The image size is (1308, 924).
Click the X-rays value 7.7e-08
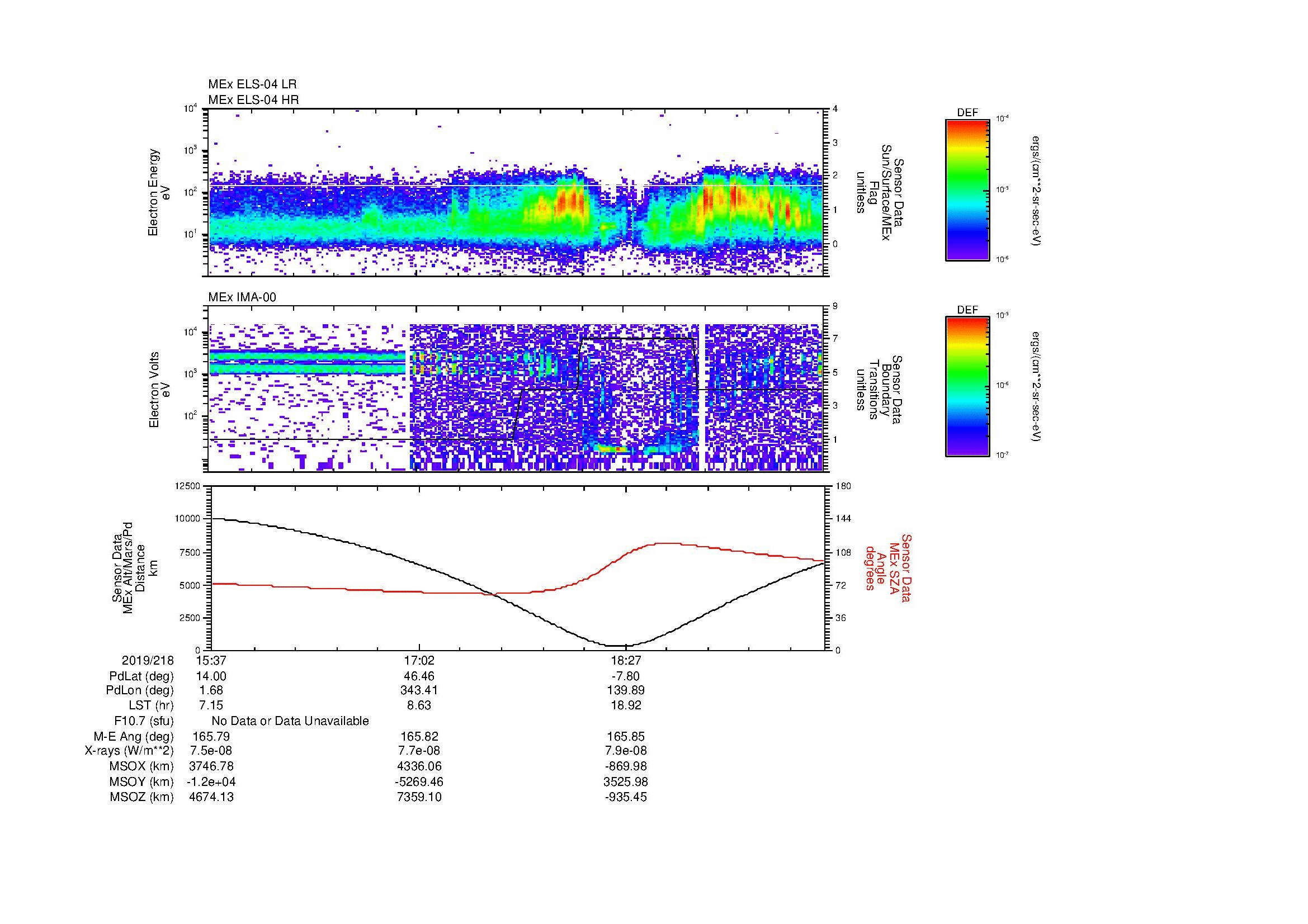click(419, 751)
